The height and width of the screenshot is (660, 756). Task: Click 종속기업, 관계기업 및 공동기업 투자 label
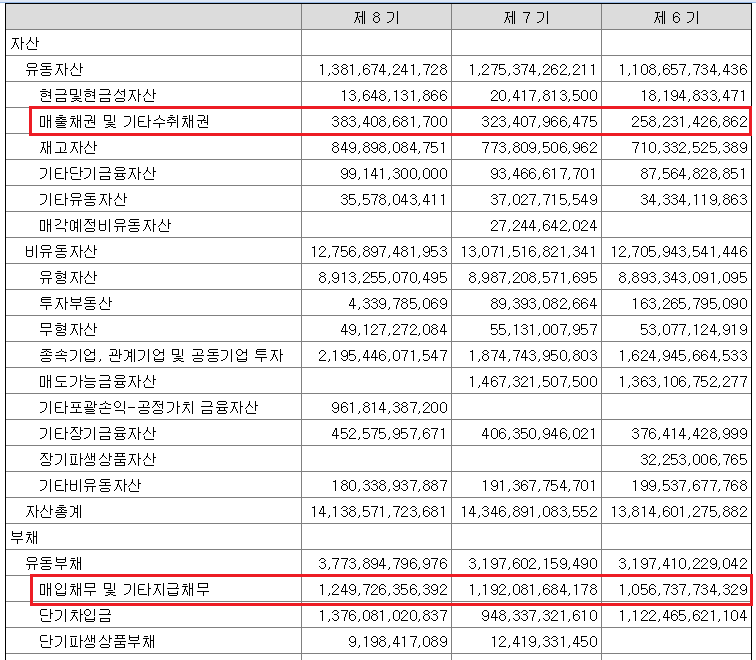pyautogui.click(x=161, y=356)
